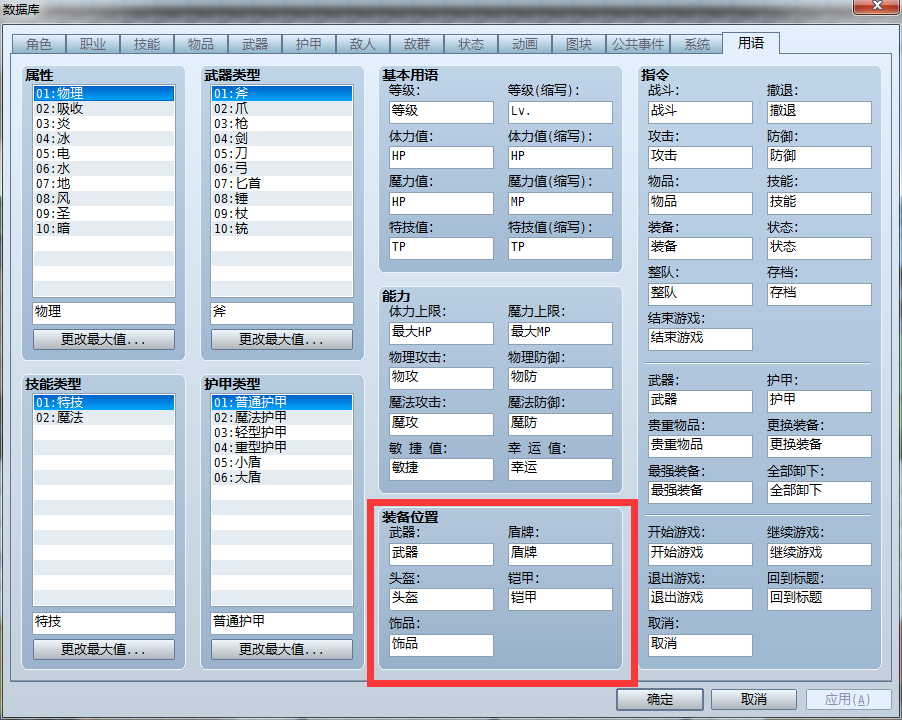902x720 pixels.
Task: Click the 战斗 command field
Action: point(700,112)
